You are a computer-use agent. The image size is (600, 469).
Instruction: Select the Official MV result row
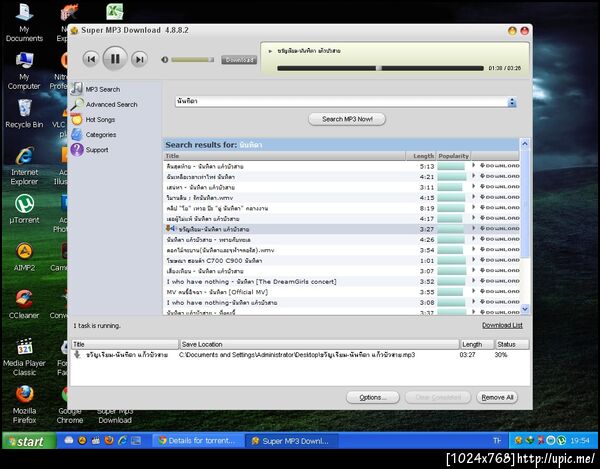click(341, 292)
